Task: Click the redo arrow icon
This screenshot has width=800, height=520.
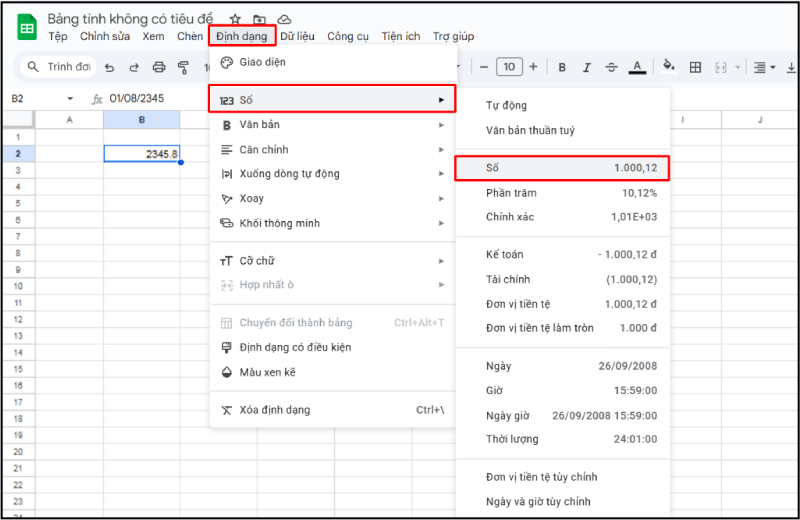Action: pos(134,67)
